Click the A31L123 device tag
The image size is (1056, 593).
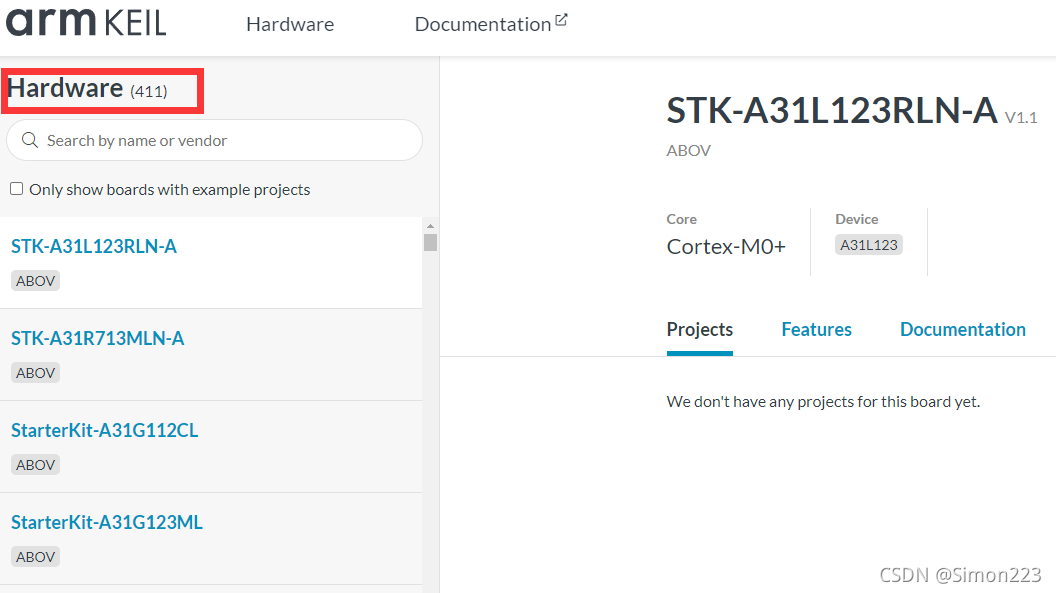tap(868, 245)
